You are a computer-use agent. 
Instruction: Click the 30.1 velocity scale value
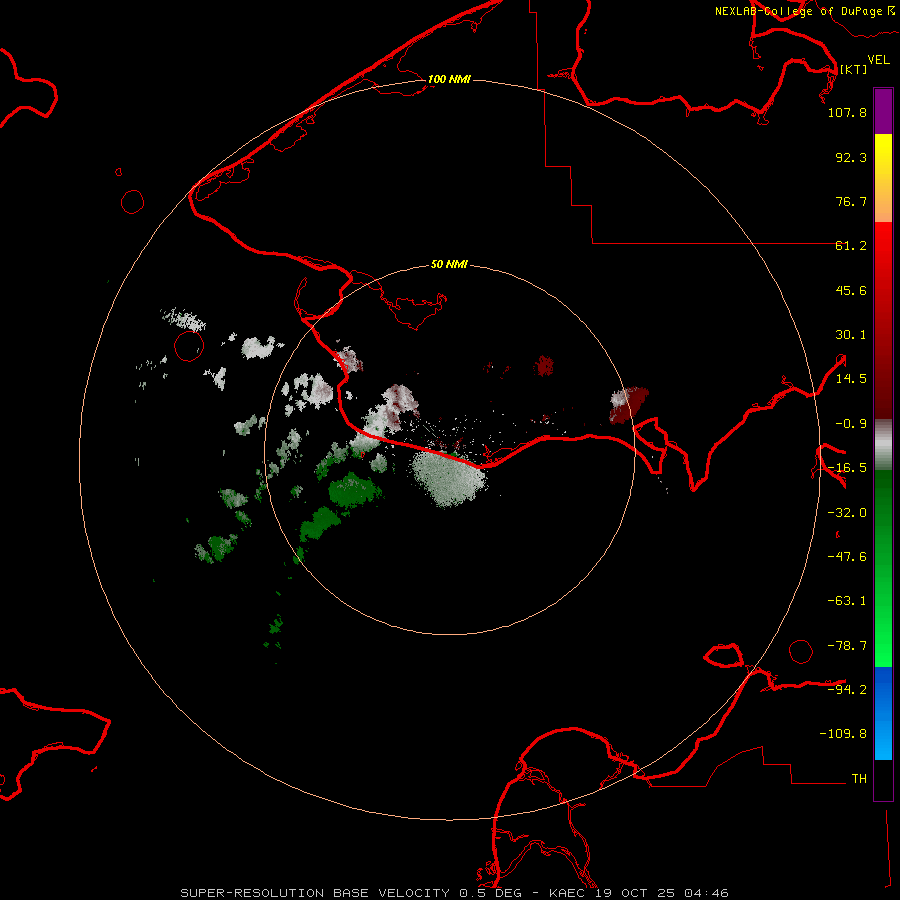[851, 335]
